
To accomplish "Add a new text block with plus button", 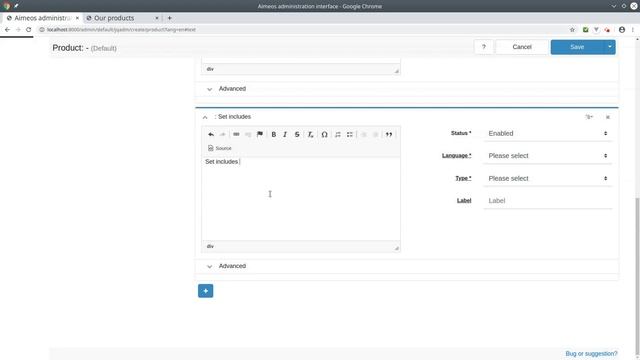I will coord(205,291).
